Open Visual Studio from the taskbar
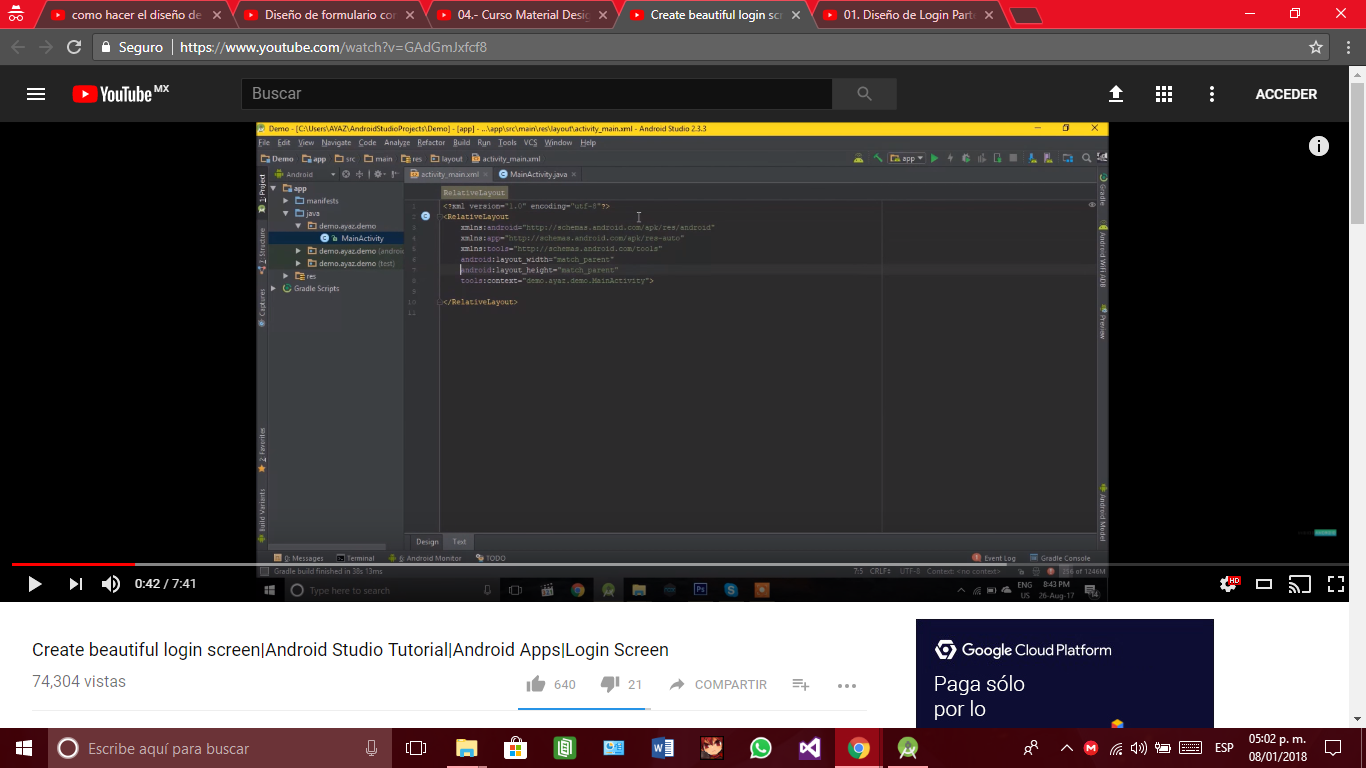Image resolution: width=1366 pixels, height=768 pixels. pos(810,748)
